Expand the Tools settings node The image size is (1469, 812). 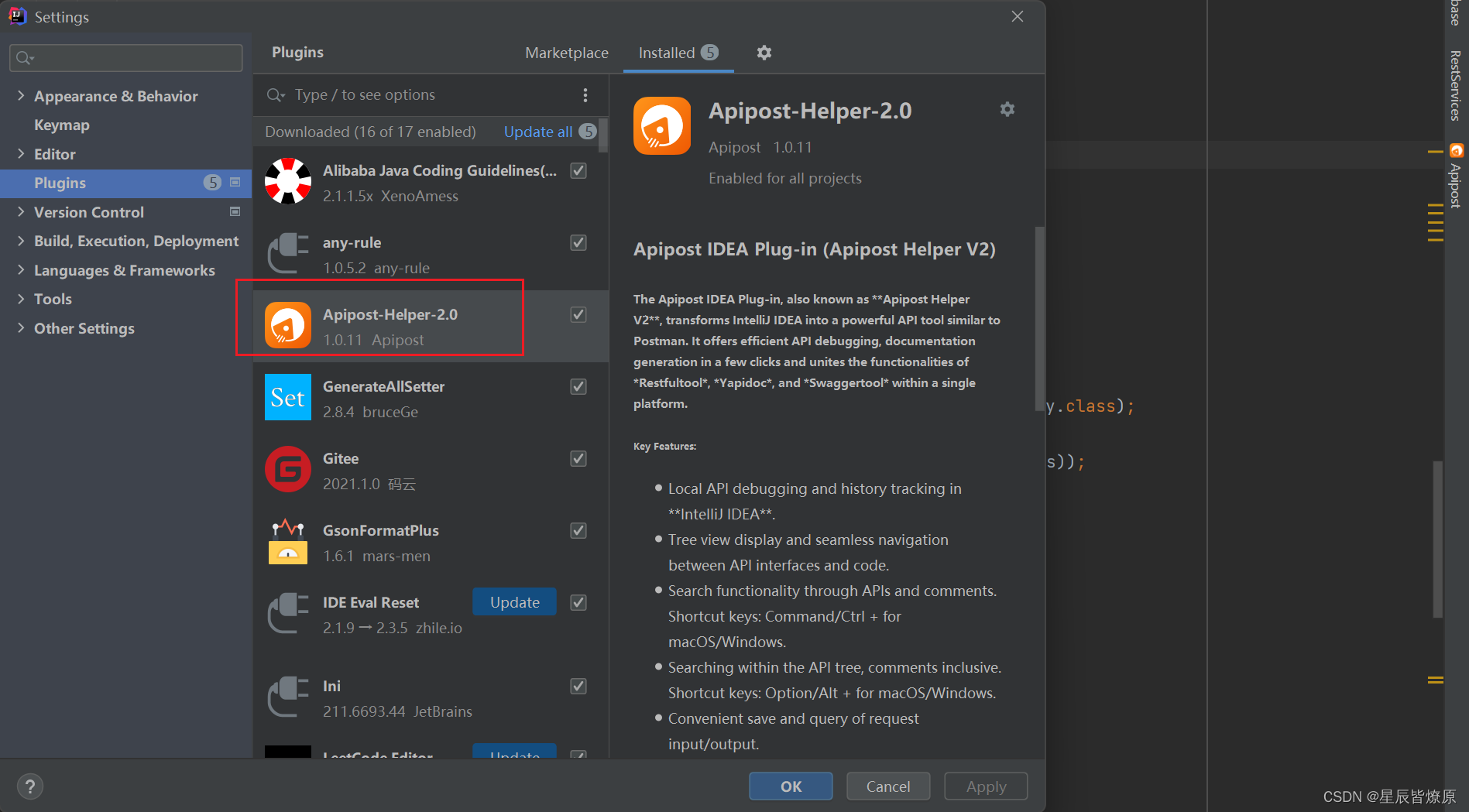tap(21, 299)
